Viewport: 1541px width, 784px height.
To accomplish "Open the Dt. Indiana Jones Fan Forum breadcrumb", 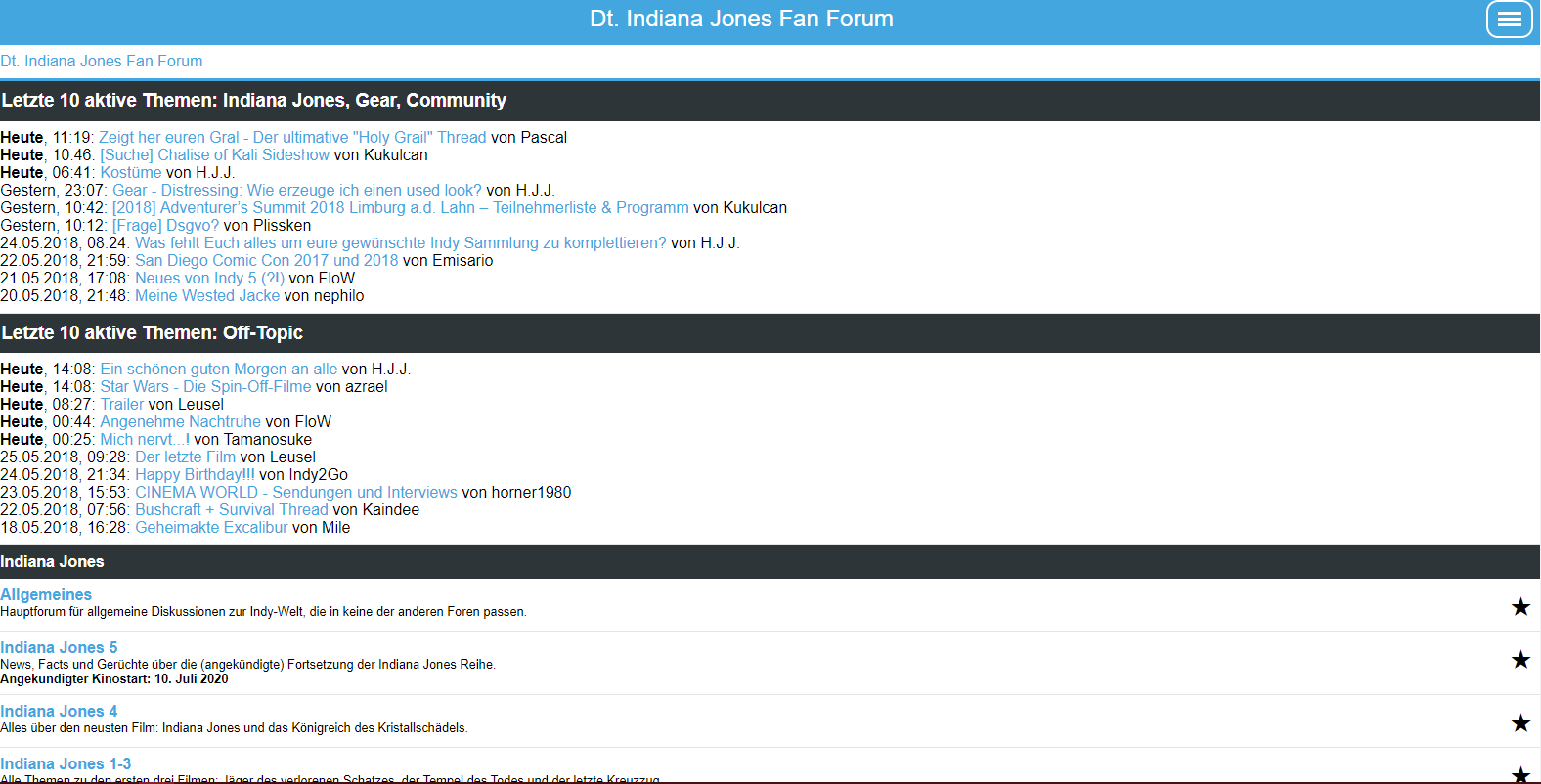I will pyautogui.click(x=102, y=61).
